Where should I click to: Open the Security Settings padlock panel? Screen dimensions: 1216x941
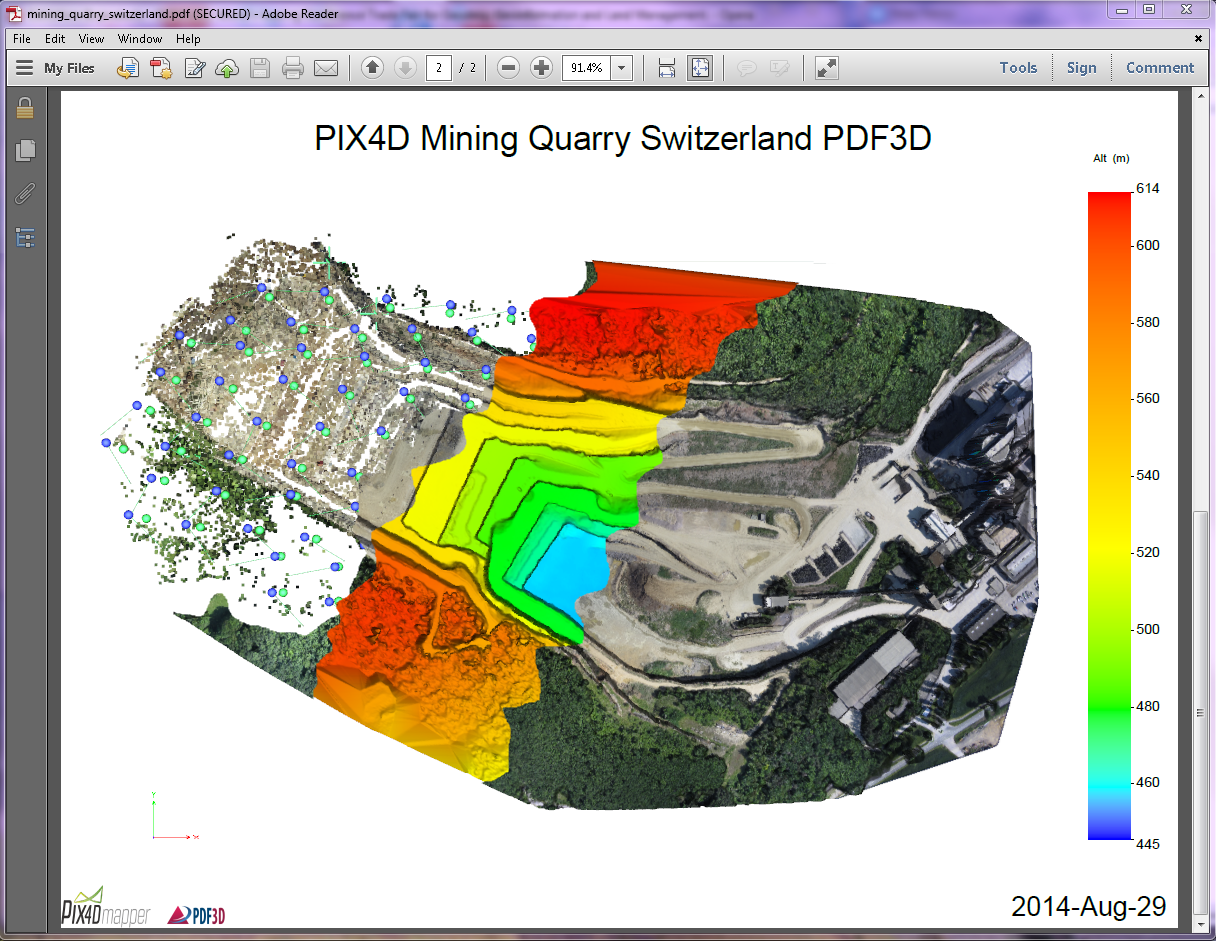coord(25,108)
